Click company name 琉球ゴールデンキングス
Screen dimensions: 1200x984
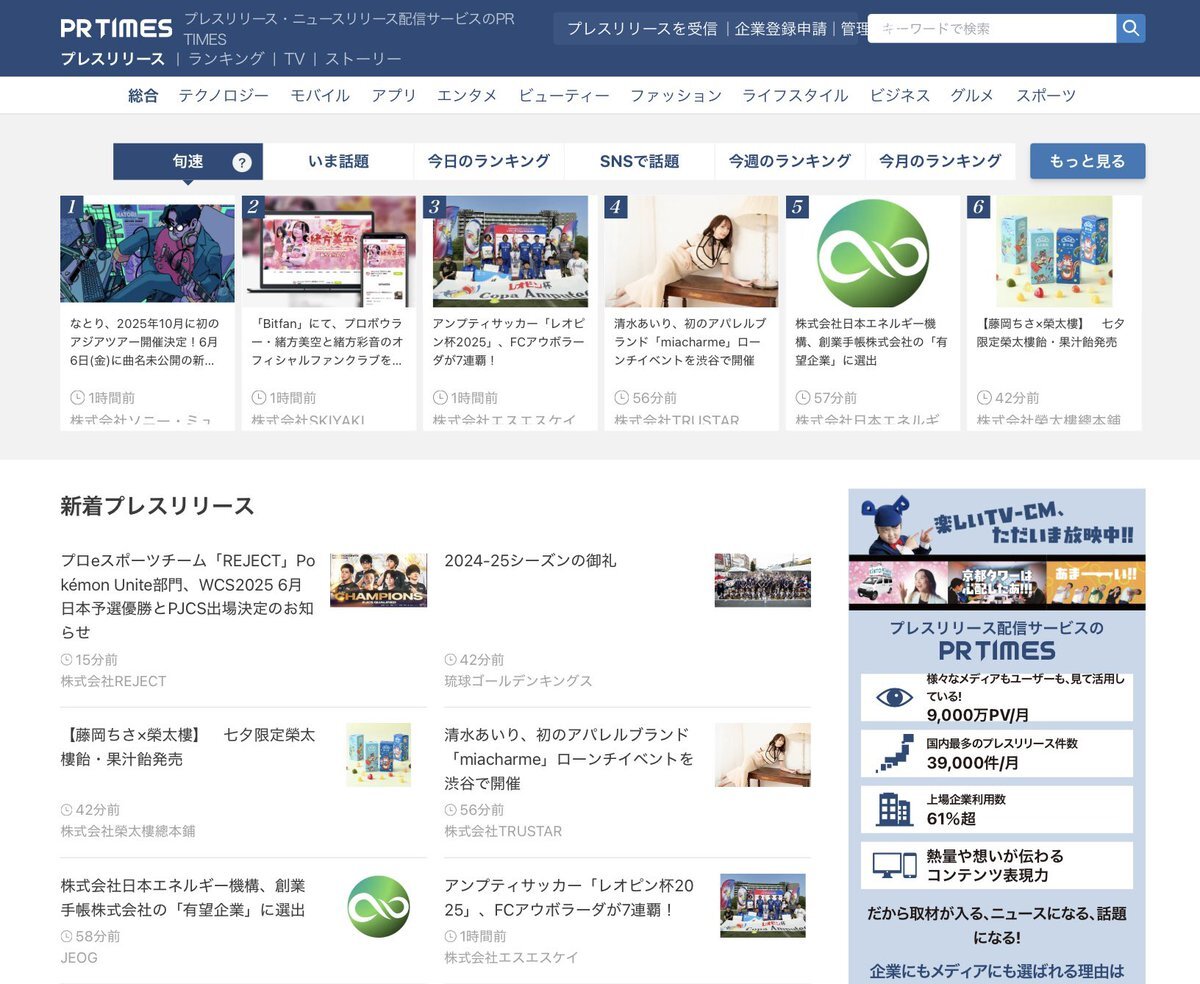coord(518,681)
